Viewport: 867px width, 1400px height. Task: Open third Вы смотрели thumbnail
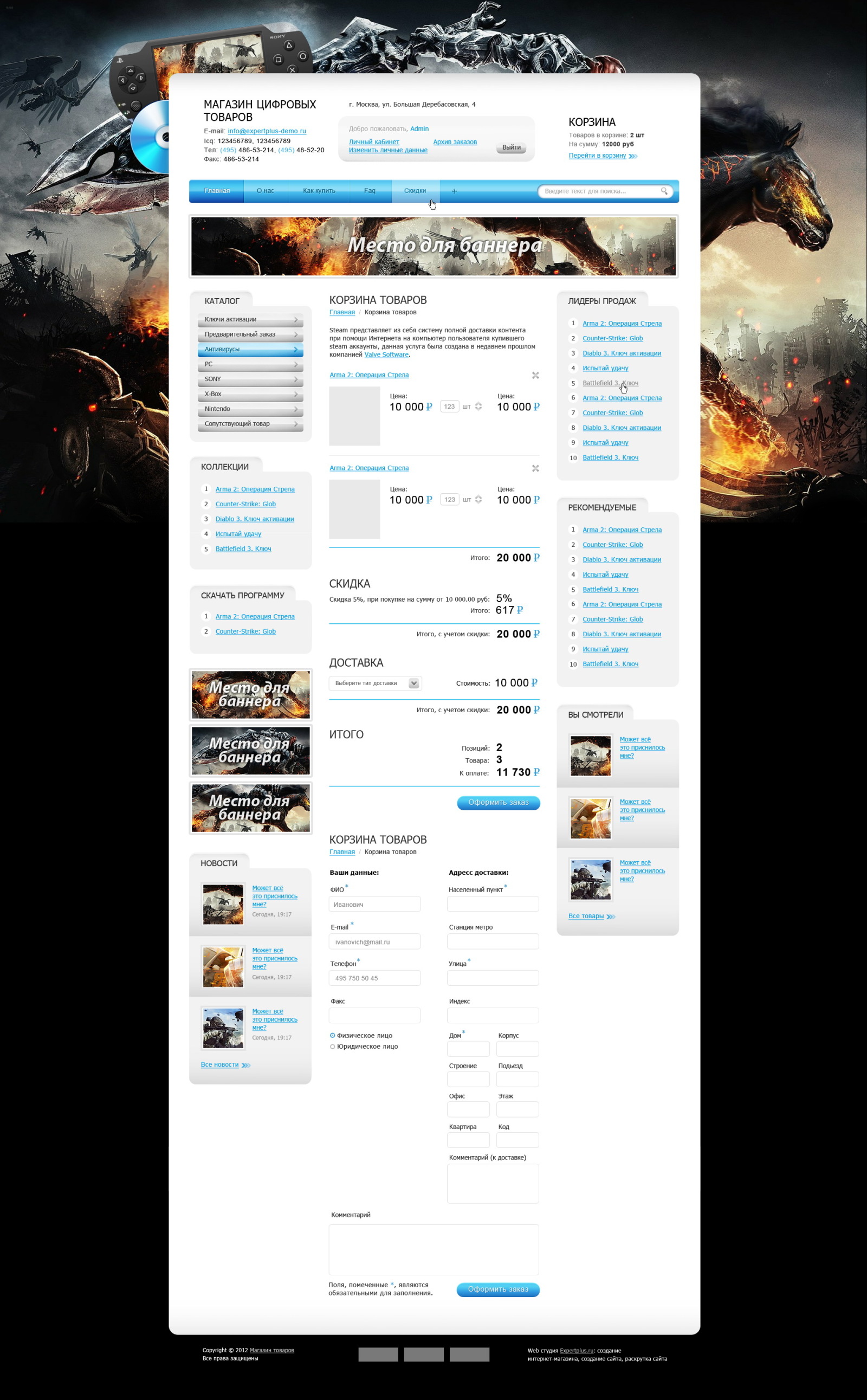point(591,880)
